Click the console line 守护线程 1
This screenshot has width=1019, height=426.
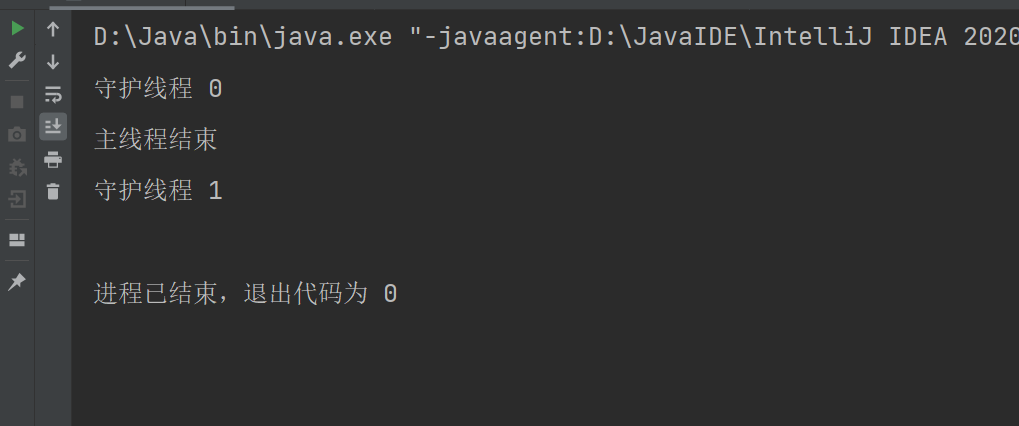(x=158, y=191)
